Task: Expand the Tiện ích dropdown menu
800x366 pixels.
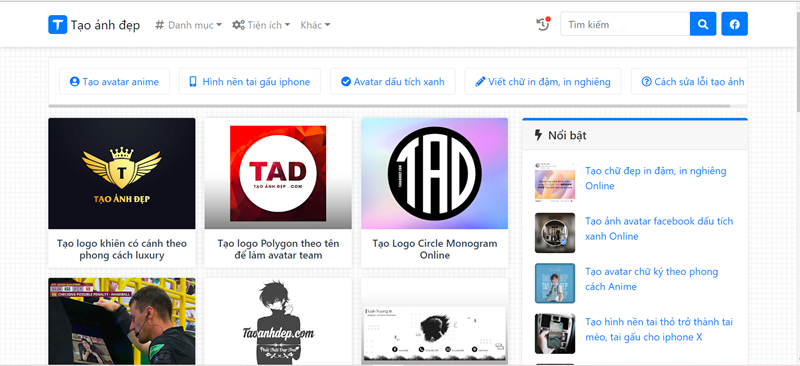Action: pos(261,25)
